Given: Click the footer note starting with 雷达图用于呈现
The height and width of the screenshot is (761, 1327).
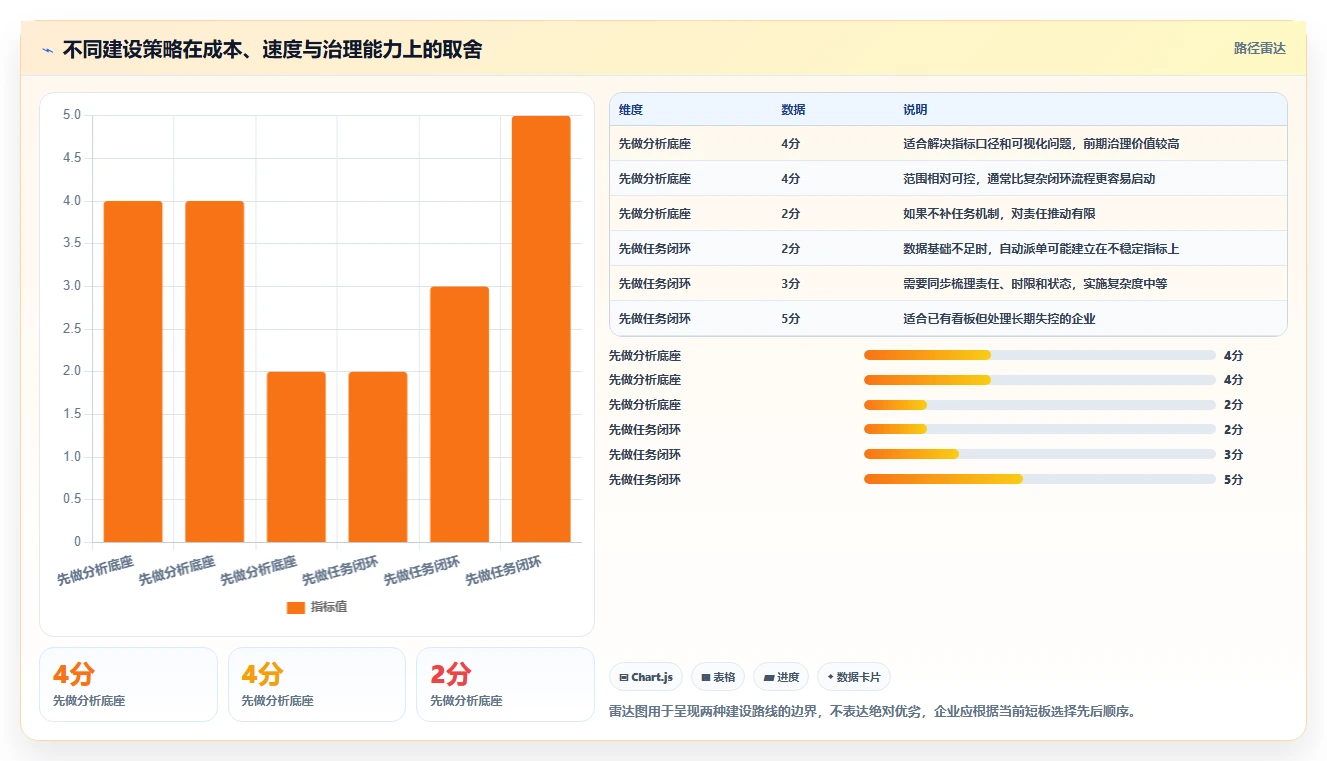Looking at the screenshot, I should point(875,712).
